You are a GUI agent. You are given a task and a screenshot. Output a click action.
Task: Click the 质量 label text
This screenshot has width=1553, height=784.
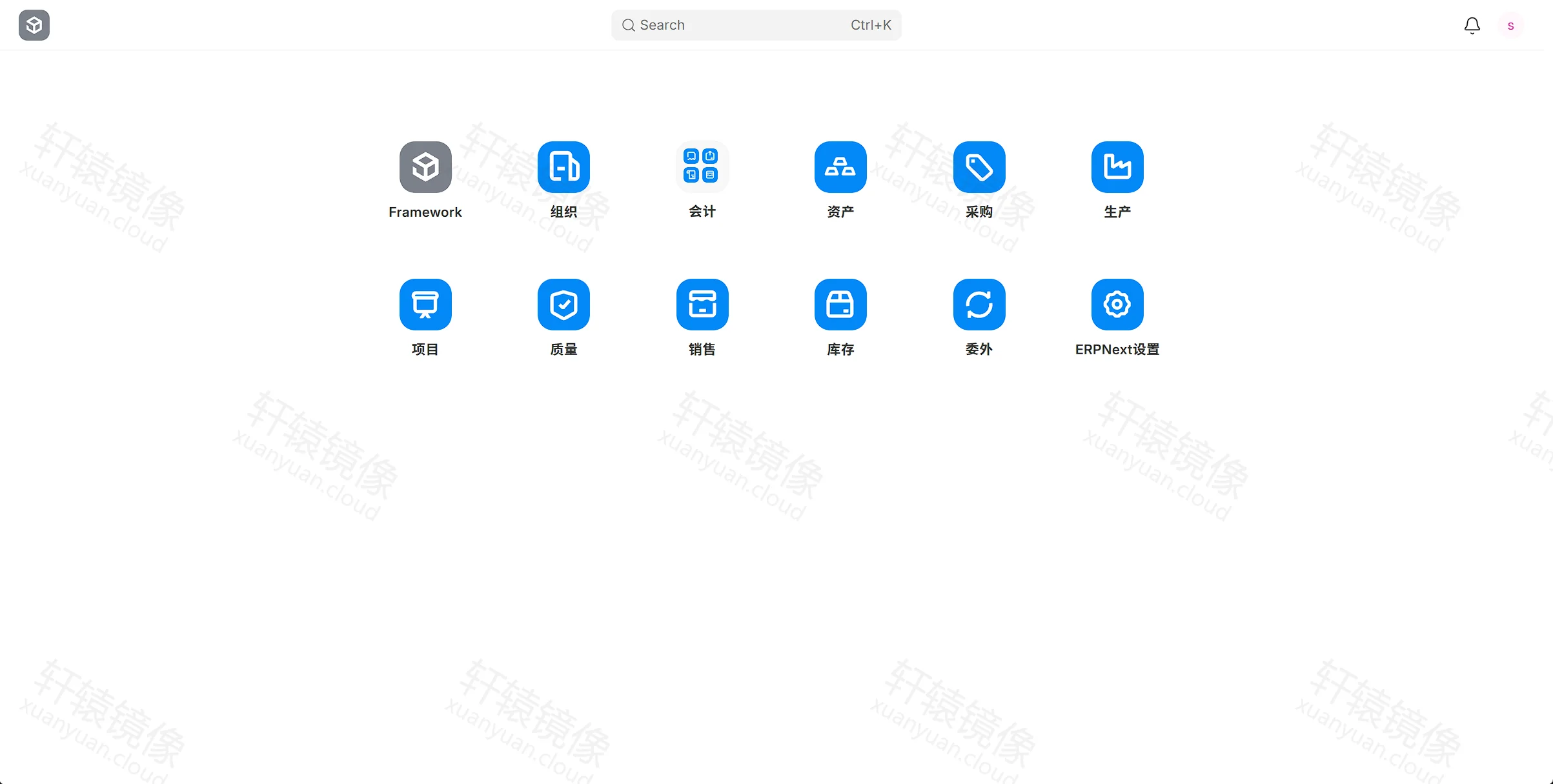563,349
